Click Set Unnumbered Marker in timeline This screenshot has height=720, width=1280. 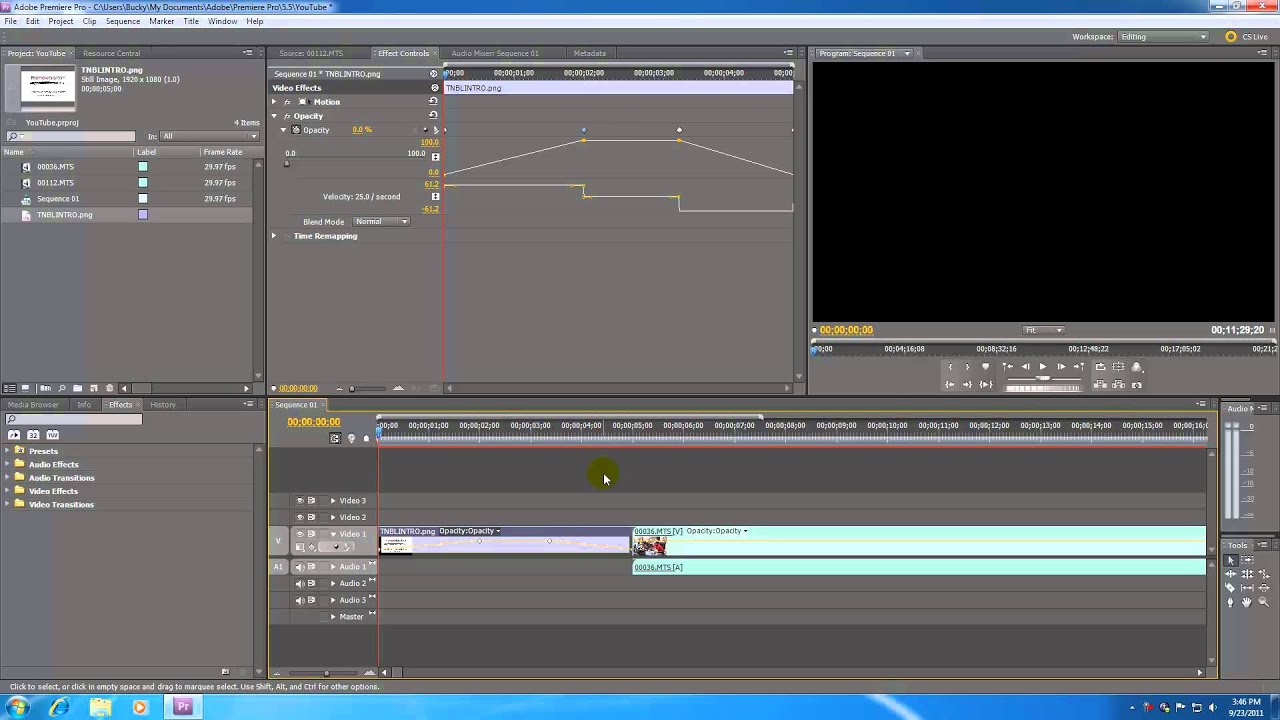tap(366, 439)
